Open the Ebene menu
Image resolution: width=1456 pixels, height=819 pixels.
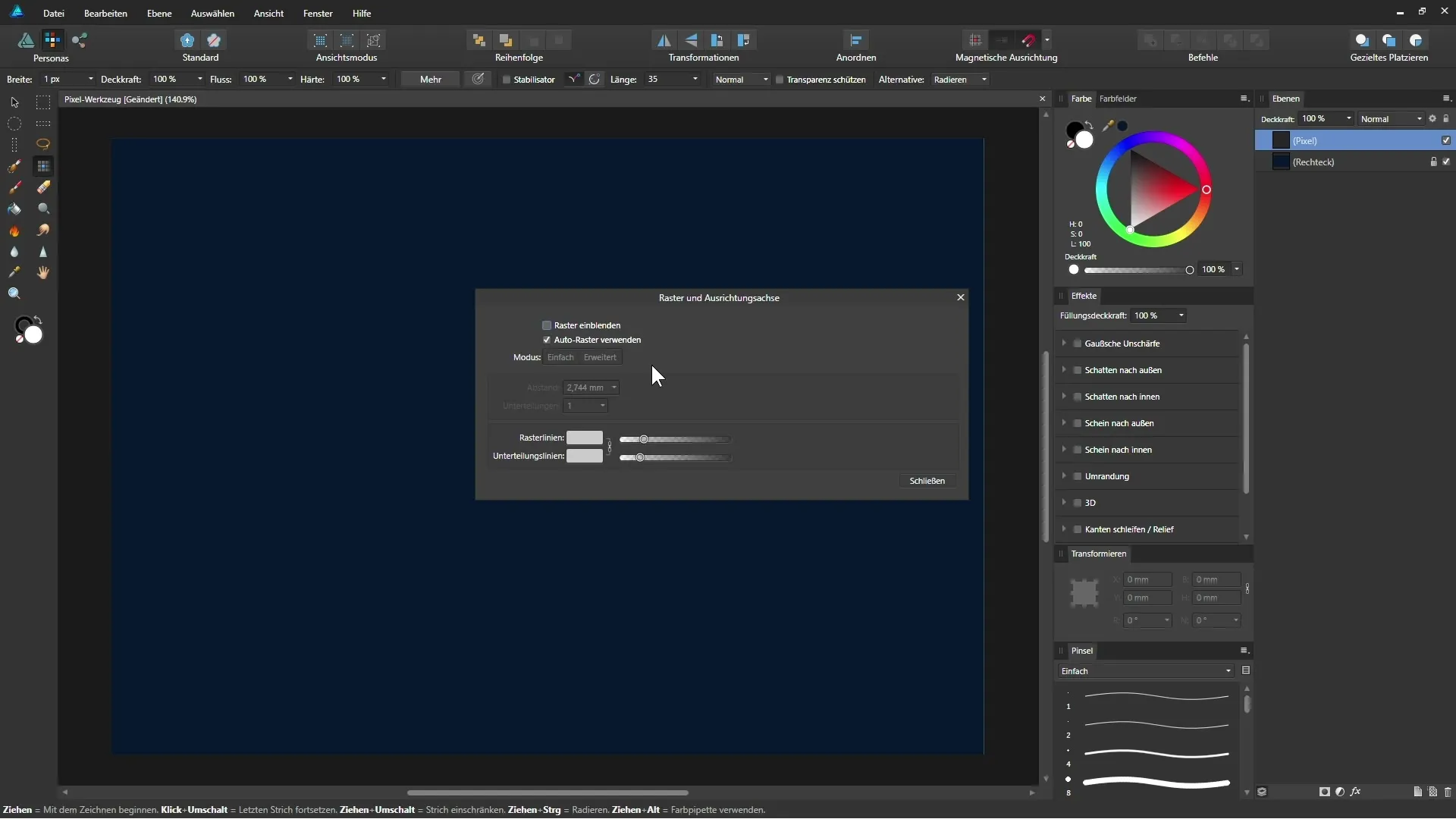point(159,13)
